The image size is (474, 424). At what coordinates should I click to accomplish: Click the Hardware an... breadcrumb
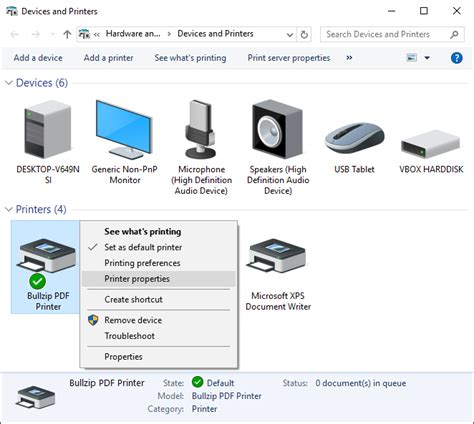133,34
